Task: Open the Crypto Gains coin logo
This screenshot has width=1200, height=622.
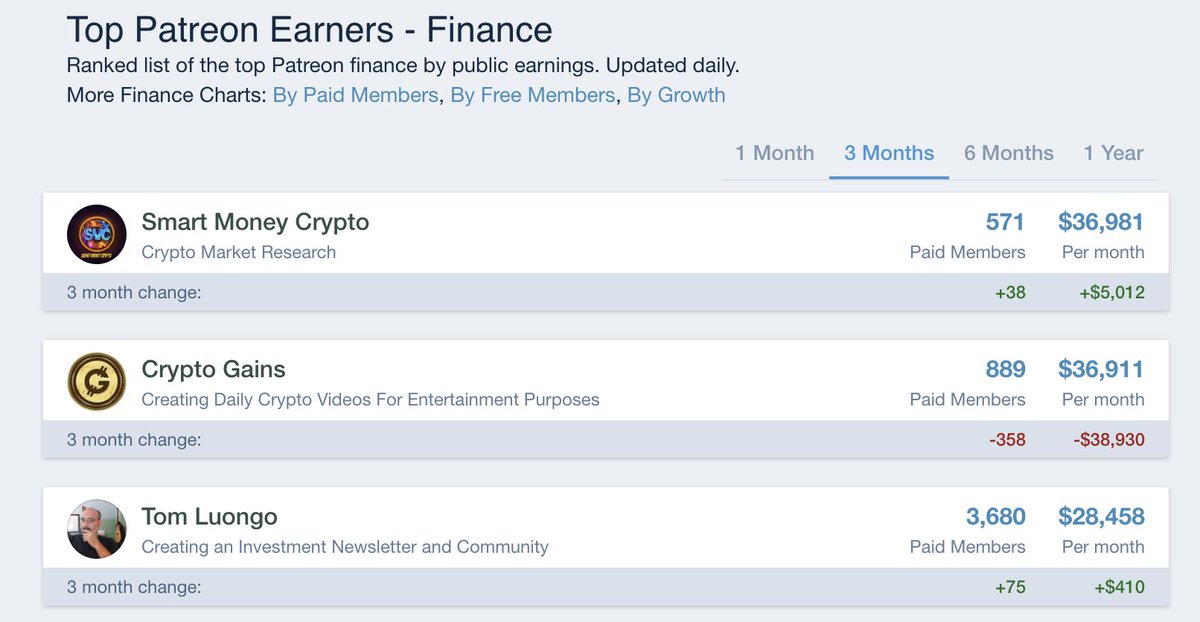Action: click(97, 382)
